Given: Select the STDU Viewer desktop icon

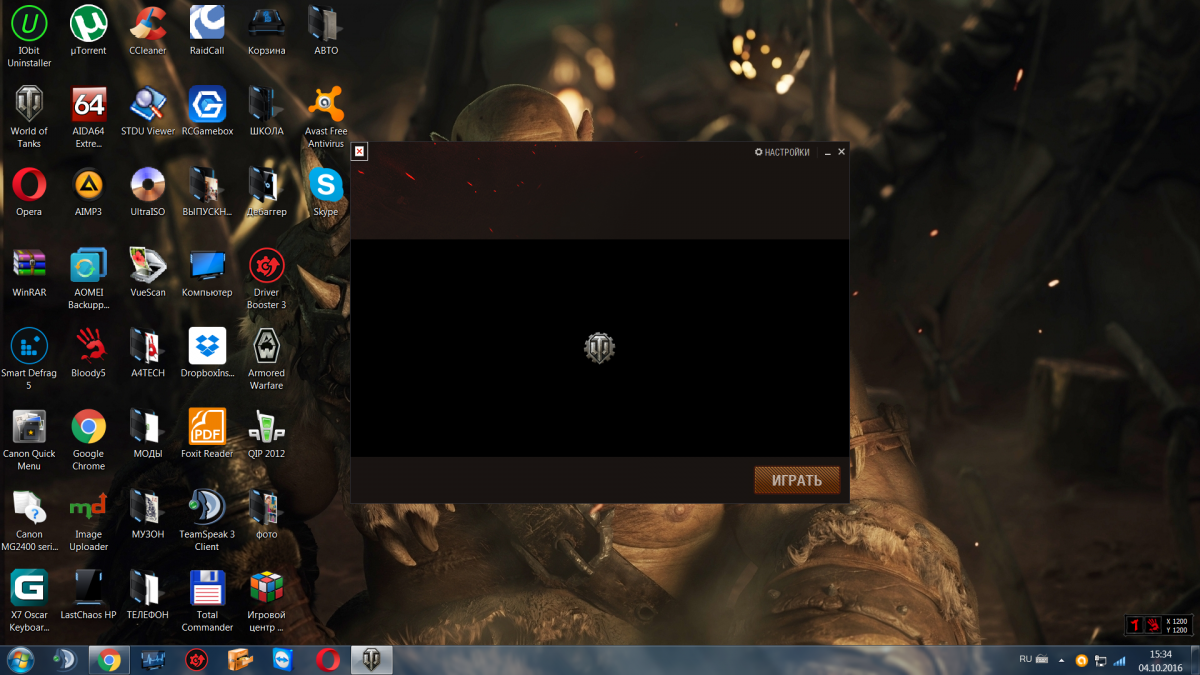Looking at the screenshot, I should [148, 112].
